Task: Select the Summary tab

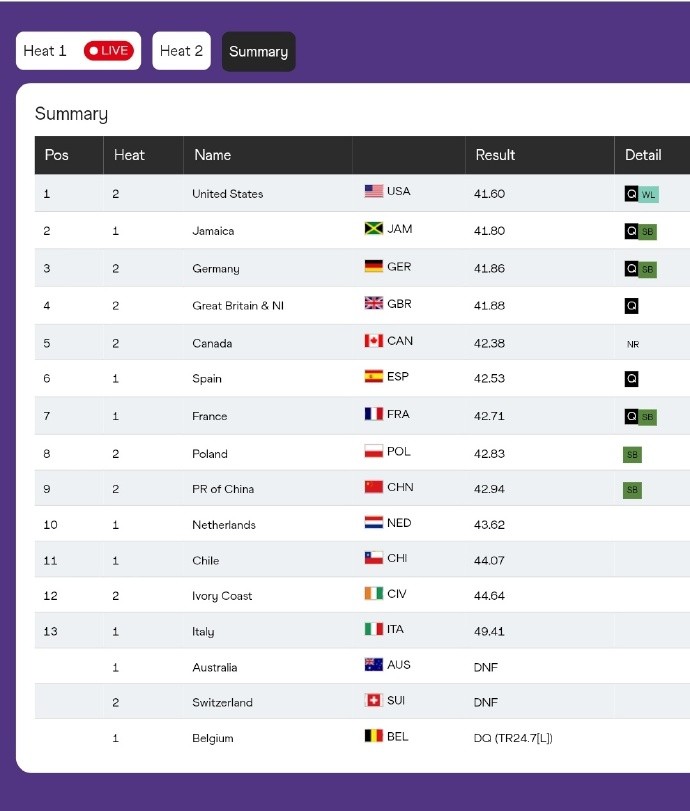Action: [x=258, y=52]
